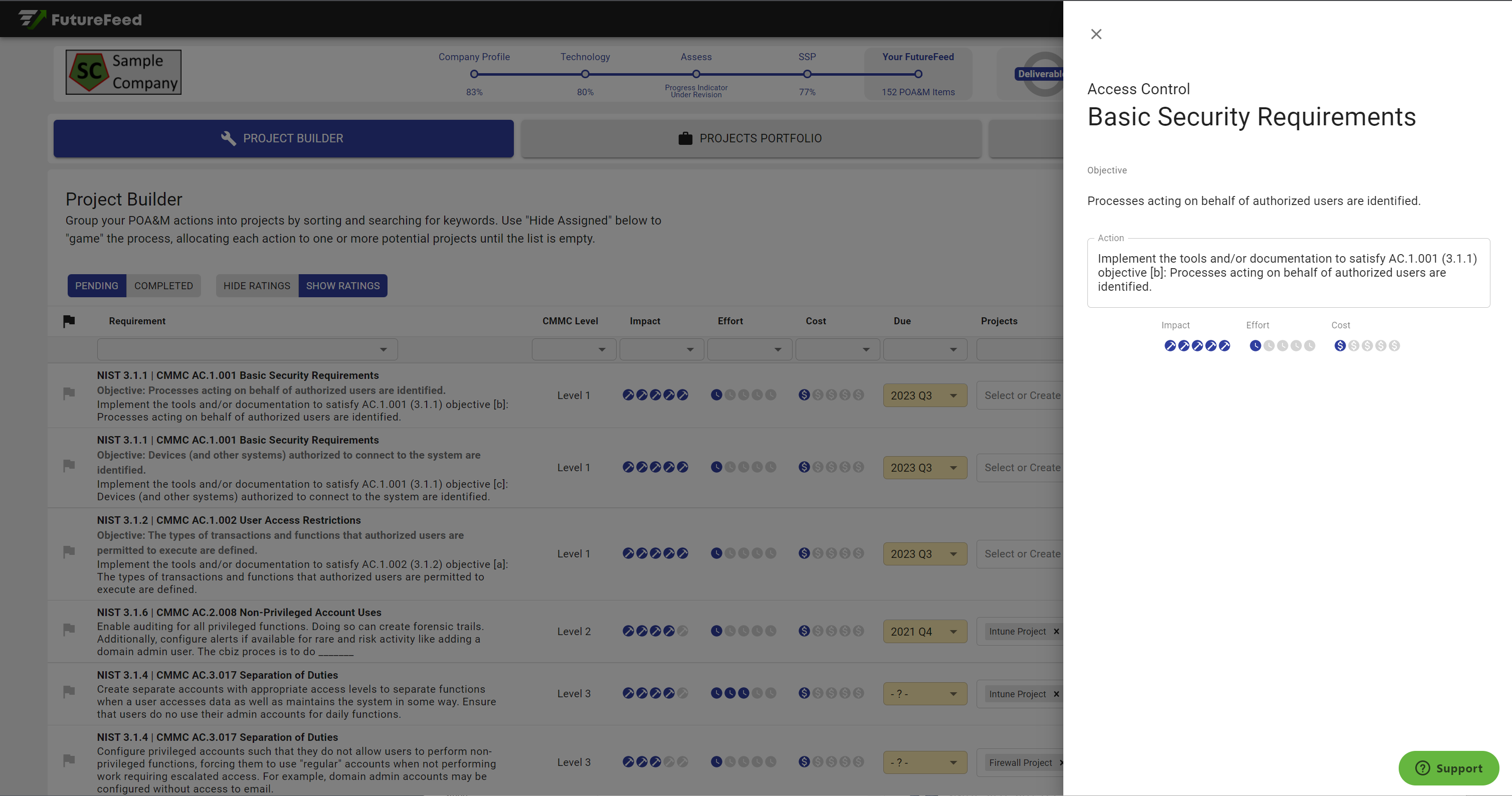
Task: Remove Intune Project tag on AC.2.008 row
Action: tap(1056, 632)
